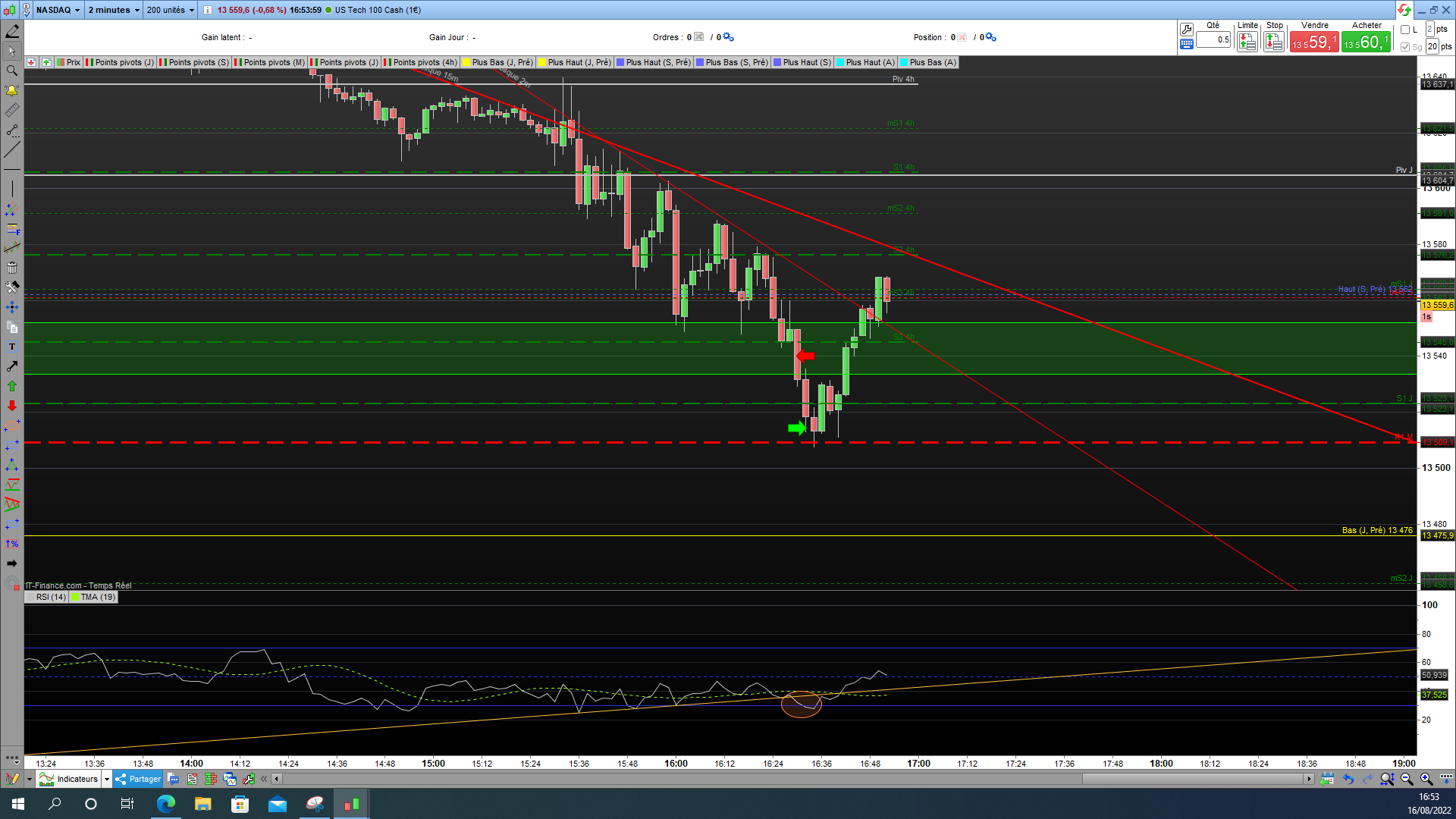Image resolution: width=1456 pixels, height=819 pixels.
Task: Click the alert bell icon in sidebar
Action: point(12,90)
